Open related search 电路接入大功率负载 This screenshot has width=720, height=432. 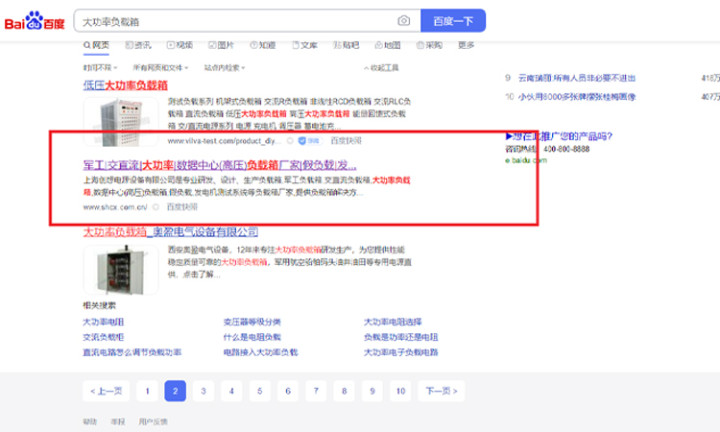261,352
